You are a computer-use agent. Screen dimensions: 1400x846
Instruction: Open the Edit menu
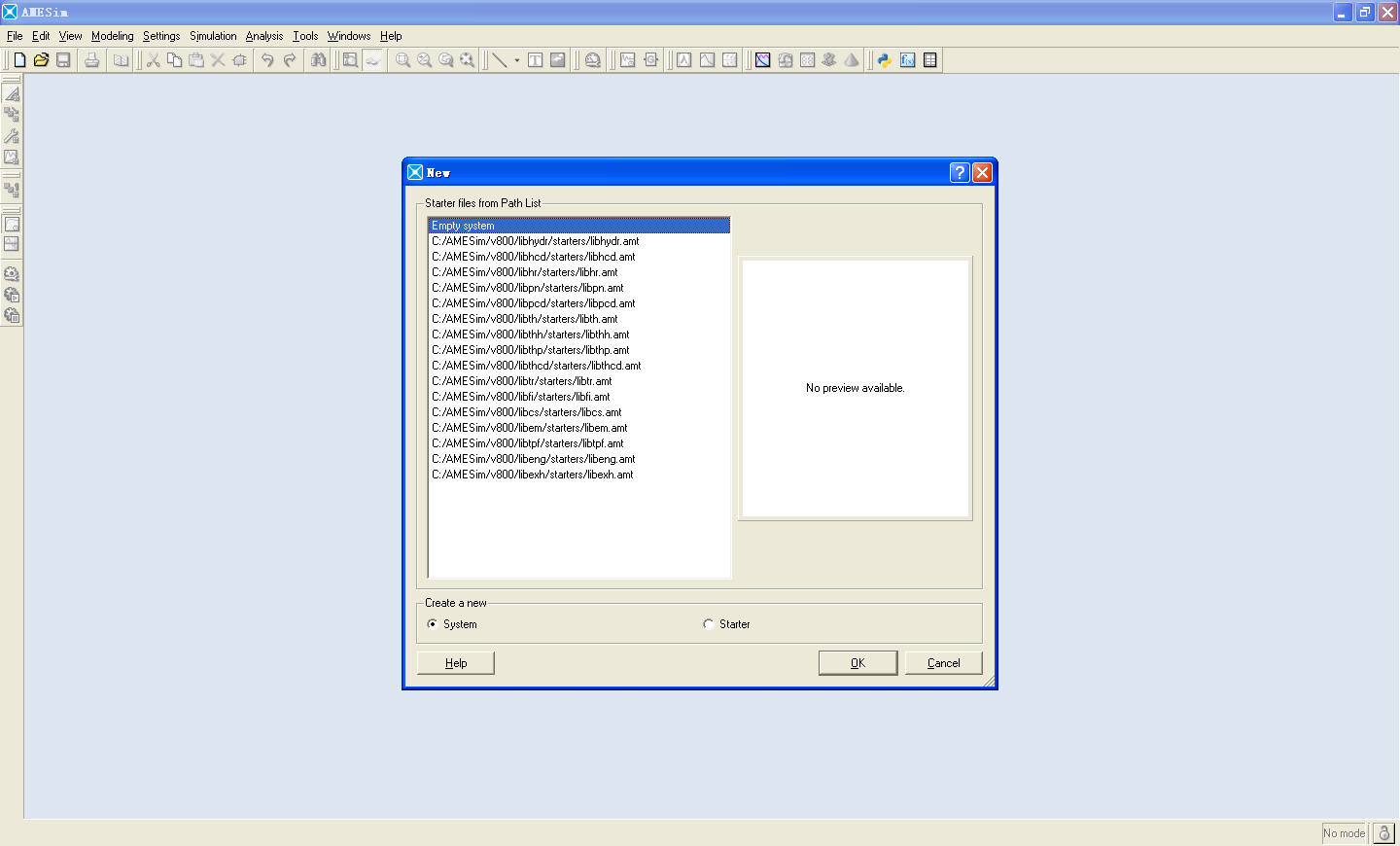41,36
